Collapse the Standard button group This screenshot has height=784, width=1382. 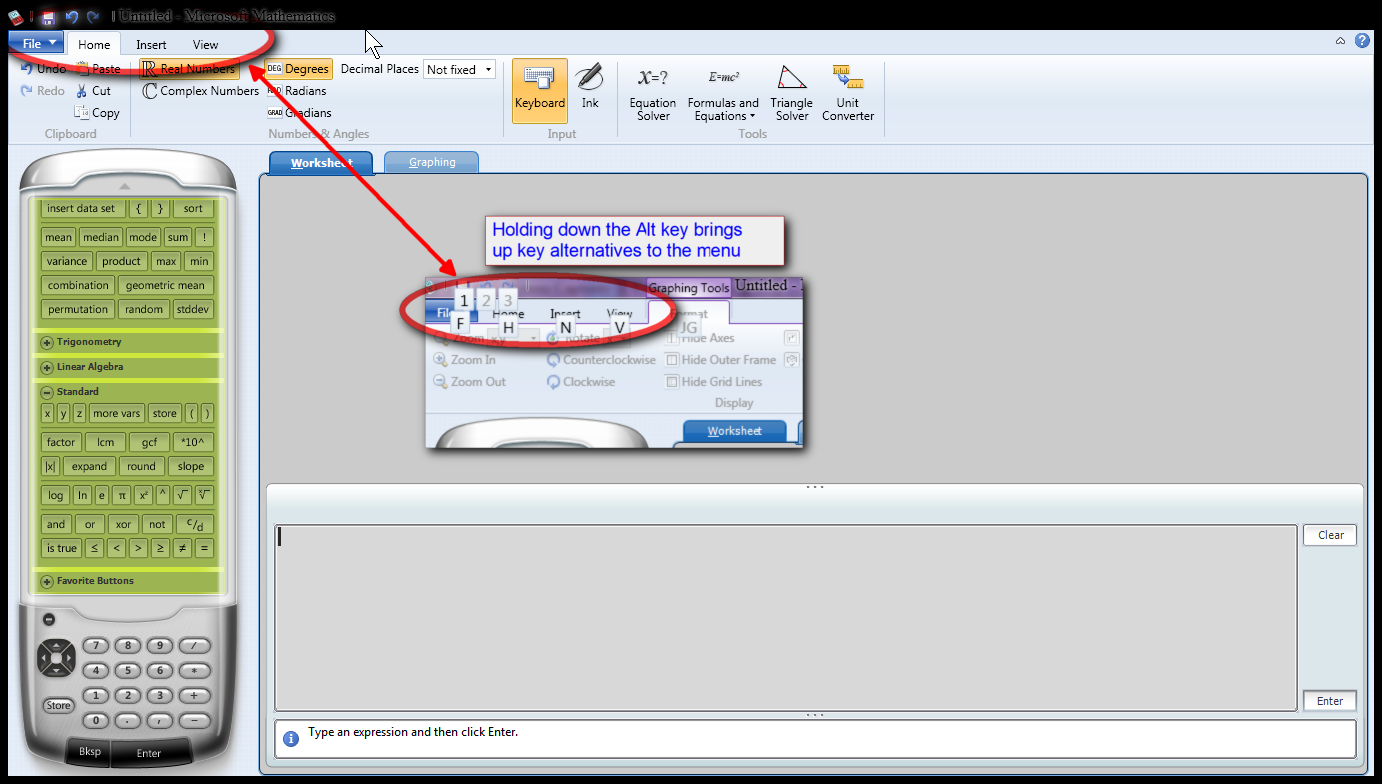coord(47,392)
